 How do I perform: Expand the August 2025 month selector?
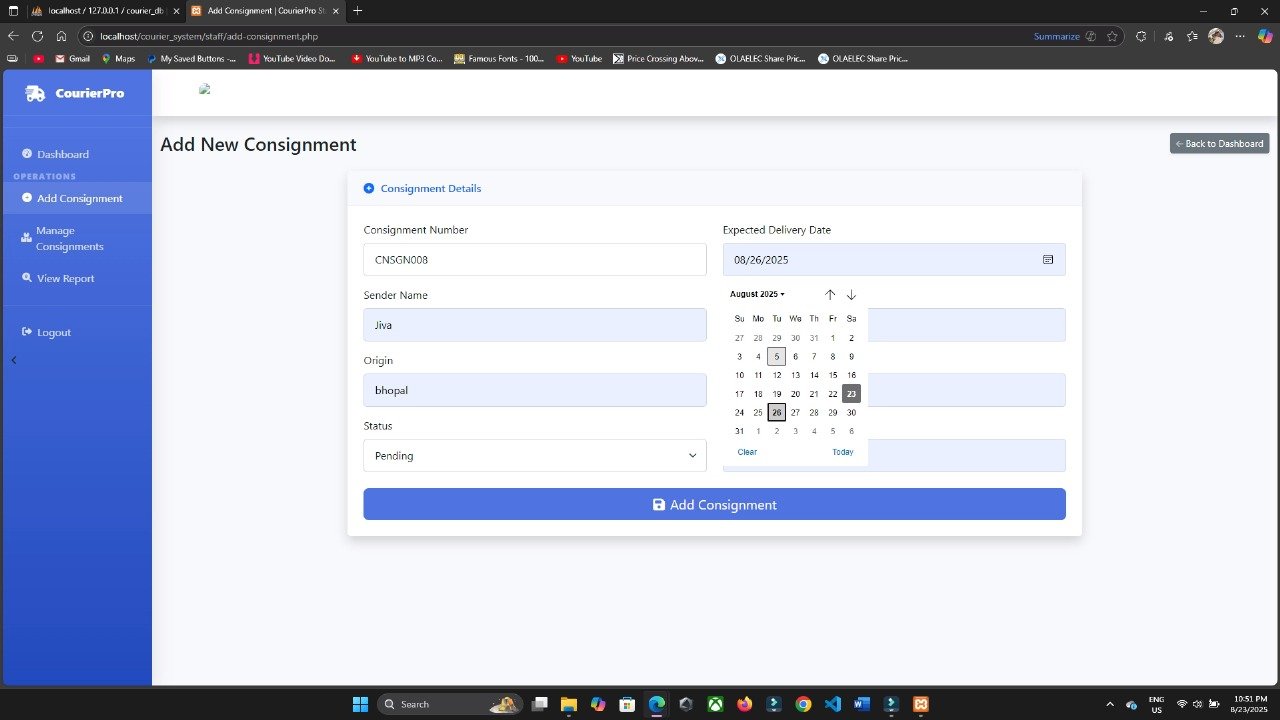point(757,295)
